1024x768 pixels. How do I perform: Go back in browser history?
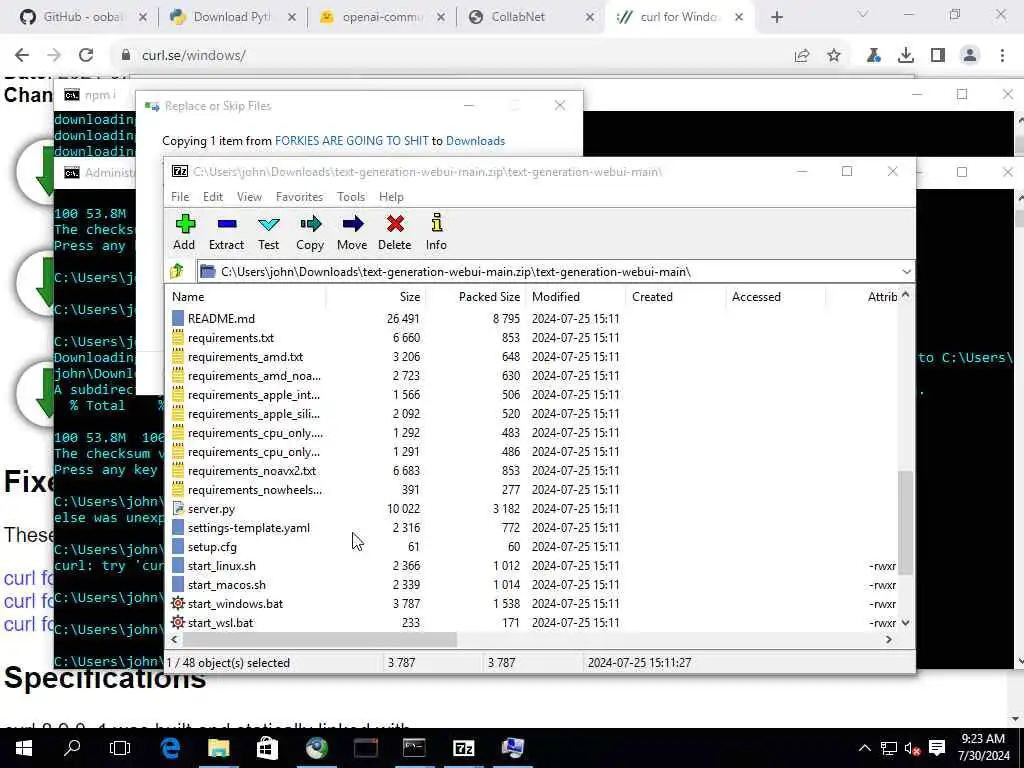[x=22, y=56]
